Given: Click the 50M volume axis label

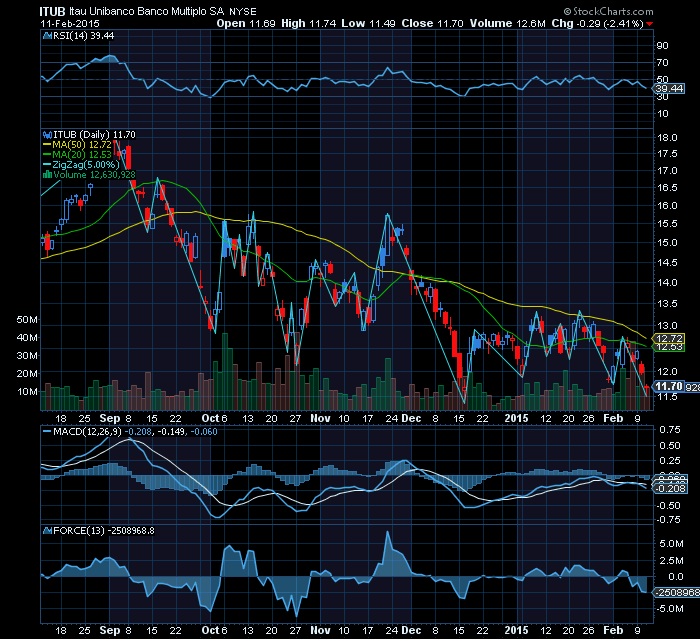Looking at the screenshot, I should (27, 320).
